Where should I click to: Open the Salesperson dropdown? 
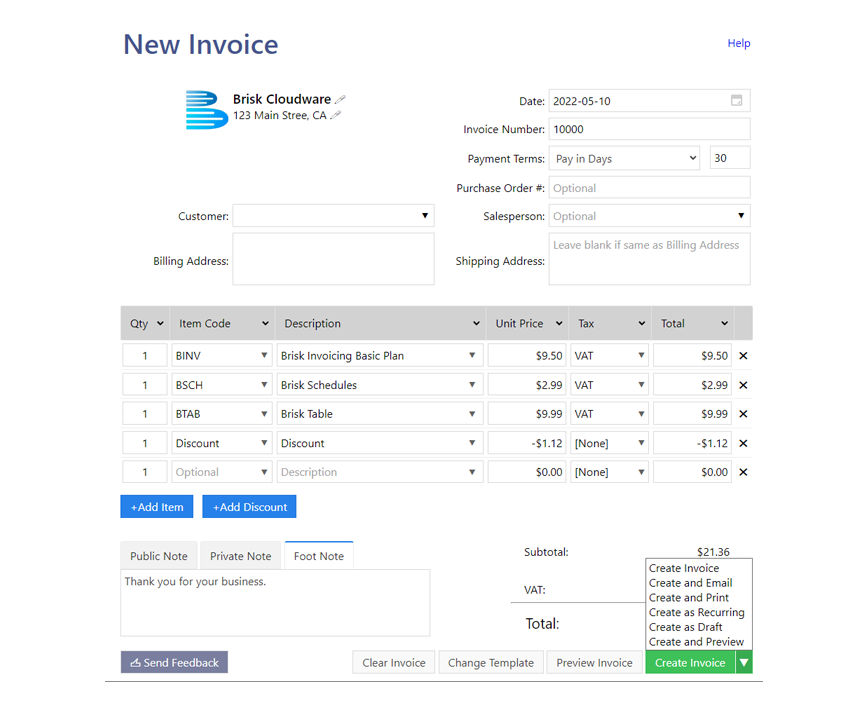[741, 216]
